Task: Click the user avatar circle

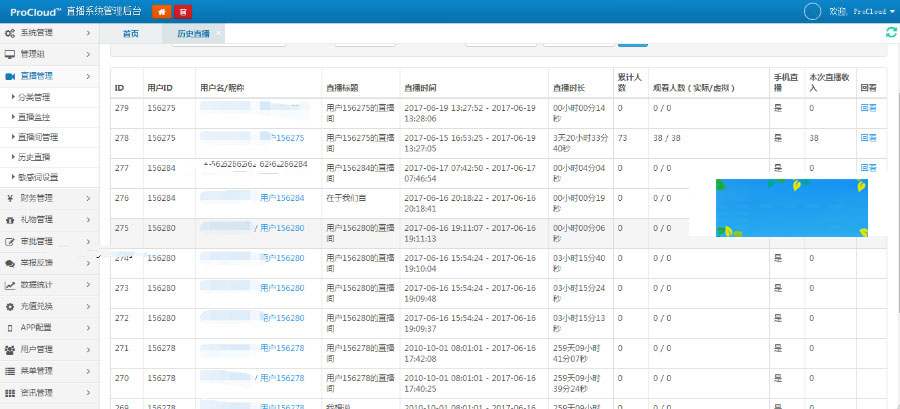Action: (812, 11)
